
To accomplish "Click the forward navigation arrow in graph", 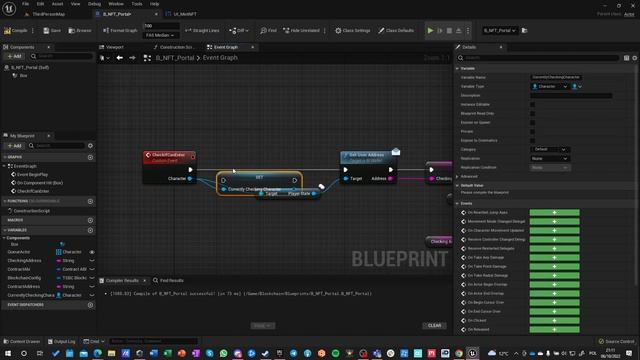I will (132, 58).
